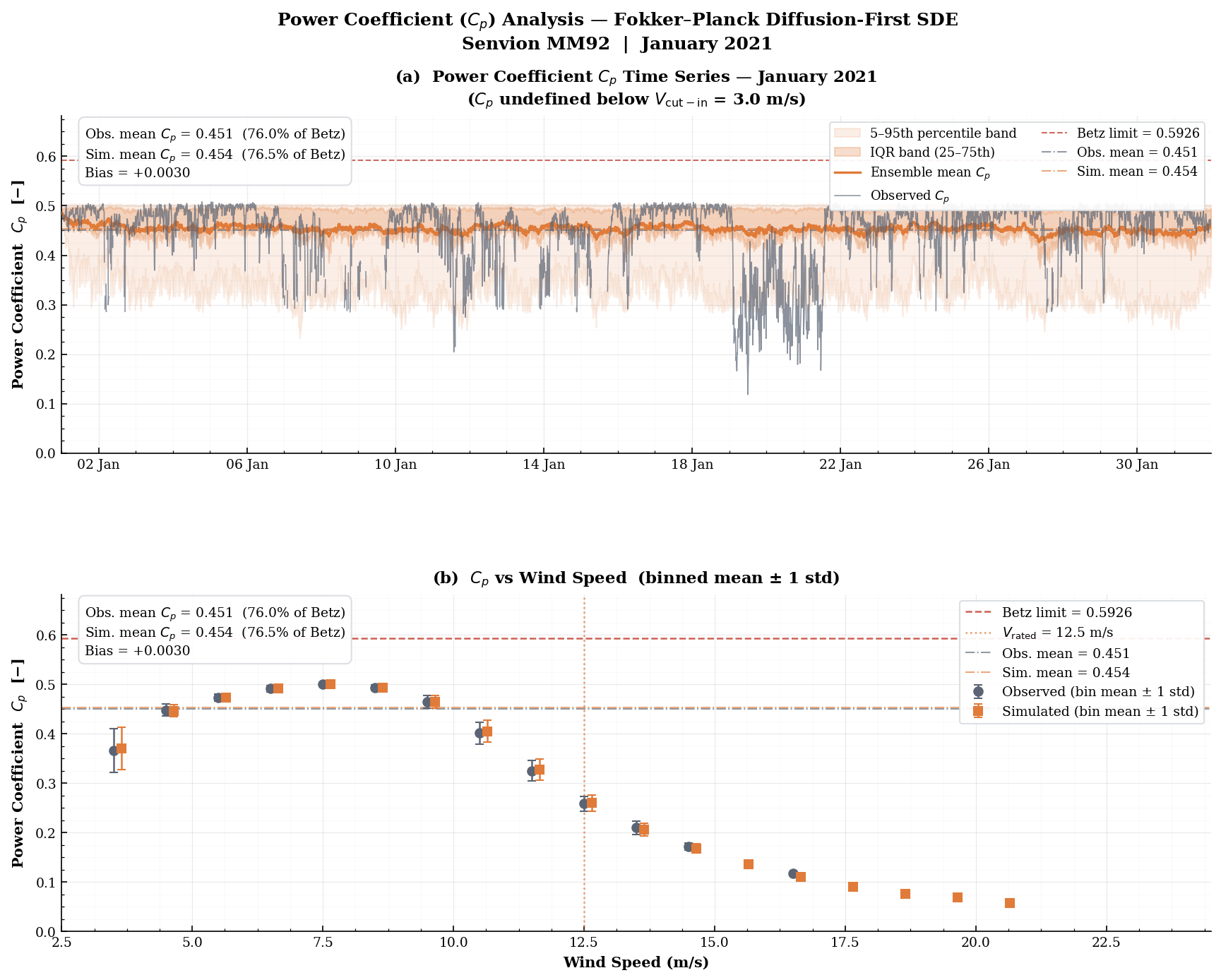Click the simulated square marker at 15.6 m/s

(x=749, y=864)
